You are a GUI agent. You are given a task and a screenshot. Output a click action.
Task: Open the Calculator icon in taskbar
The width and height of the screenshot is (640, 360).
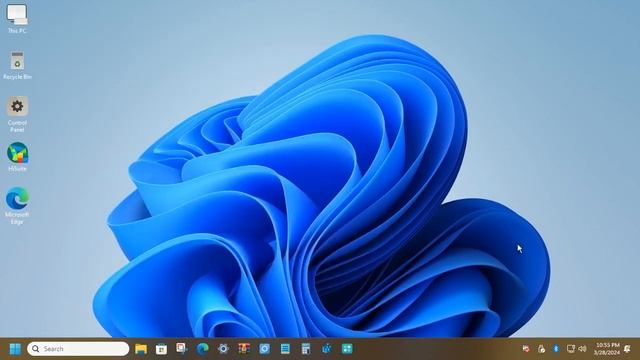[306, 349]
